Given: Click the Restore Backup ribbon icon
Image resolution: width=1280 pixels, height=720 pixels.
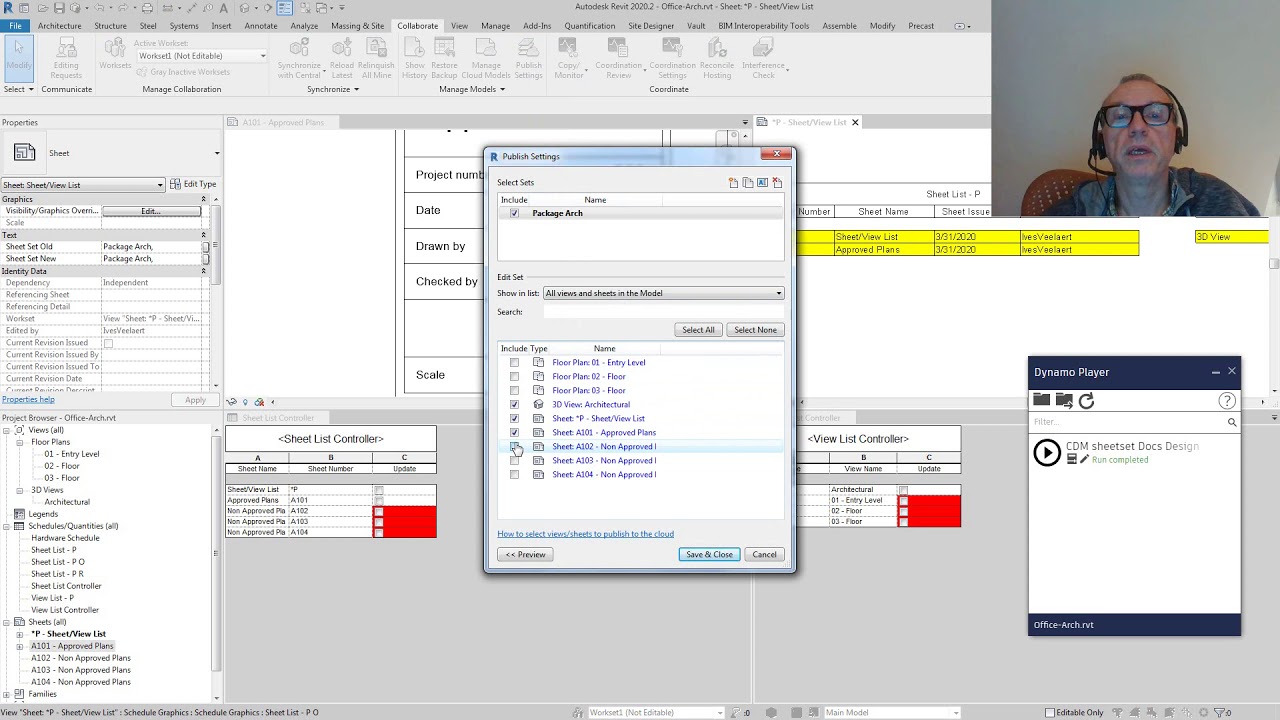Looking at the screenshot, I should pos(444,60).
